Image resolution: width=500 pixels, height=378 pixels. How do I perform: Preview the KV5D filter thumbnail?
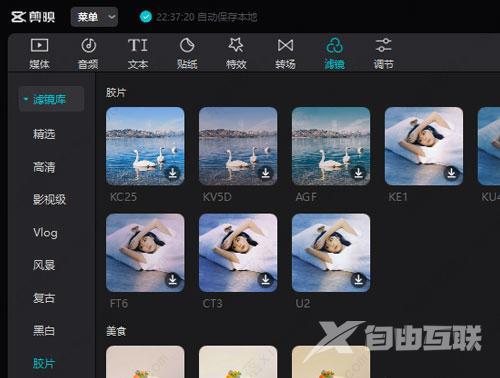click(x=238, y=146)
